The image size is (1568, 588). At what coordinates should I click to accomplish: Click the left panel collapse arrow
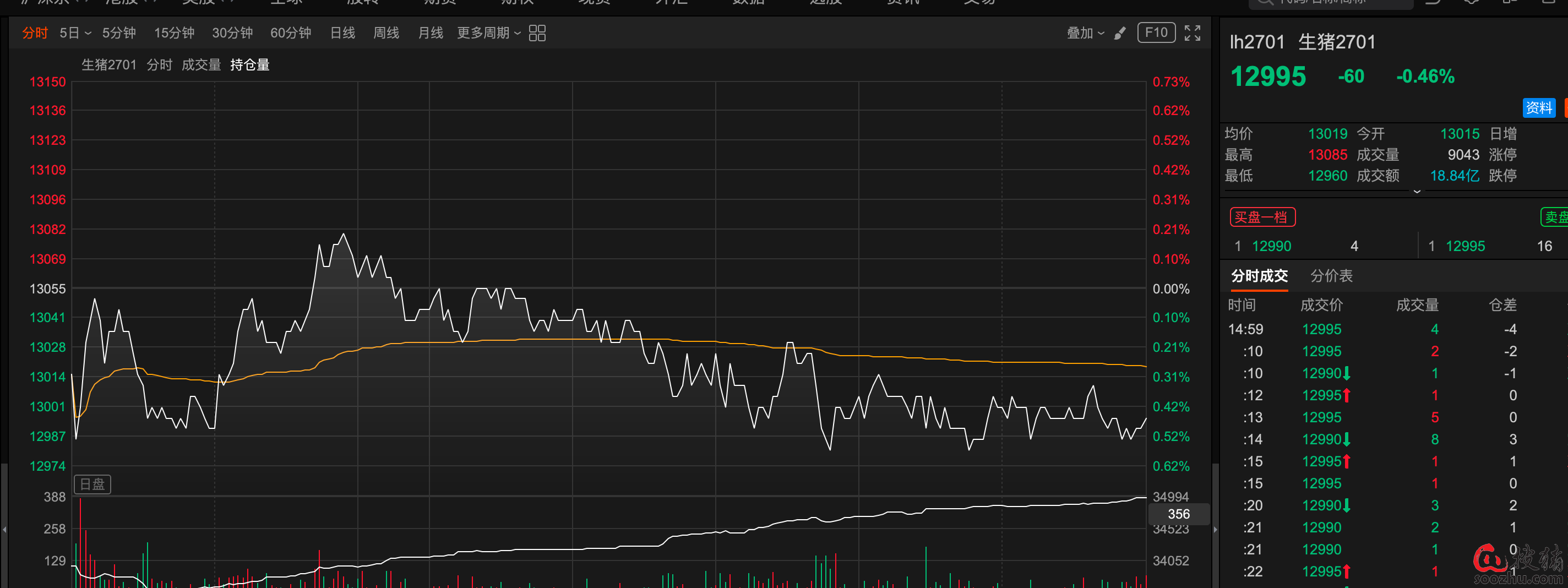pos(4,530)
